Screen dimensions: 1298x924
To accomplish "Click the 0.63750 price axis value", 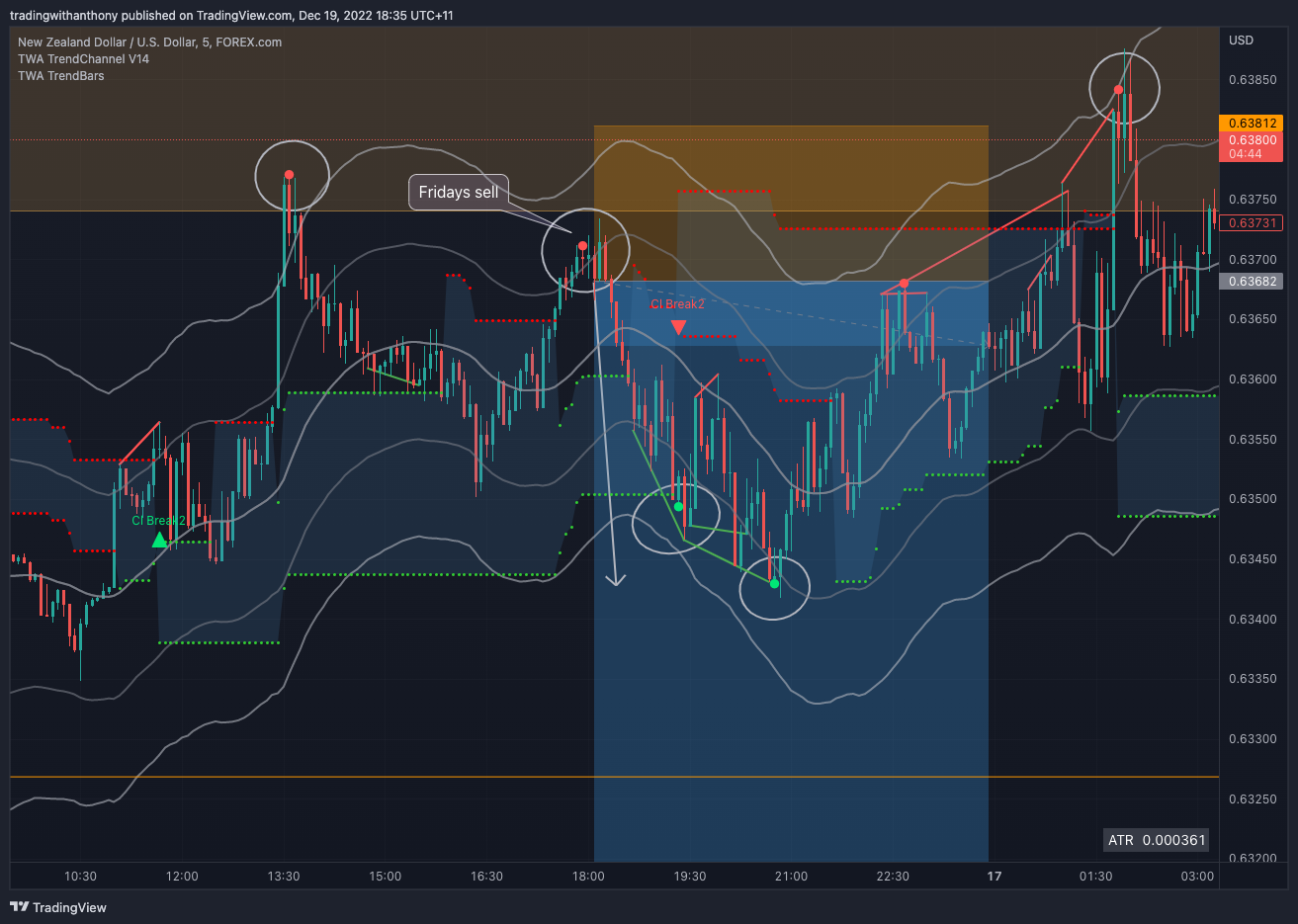I will click(1253, 200).
